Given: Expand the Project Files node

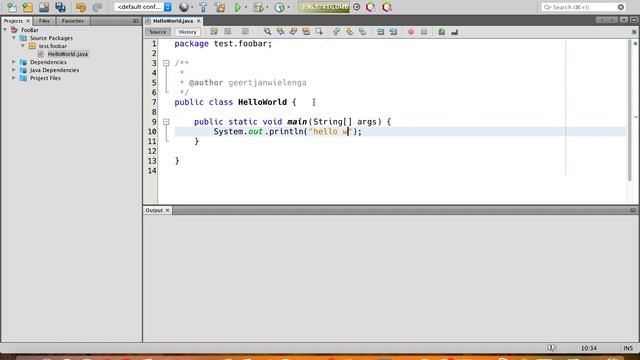Looking at the screenshot, I should click(x=14, y=78).
